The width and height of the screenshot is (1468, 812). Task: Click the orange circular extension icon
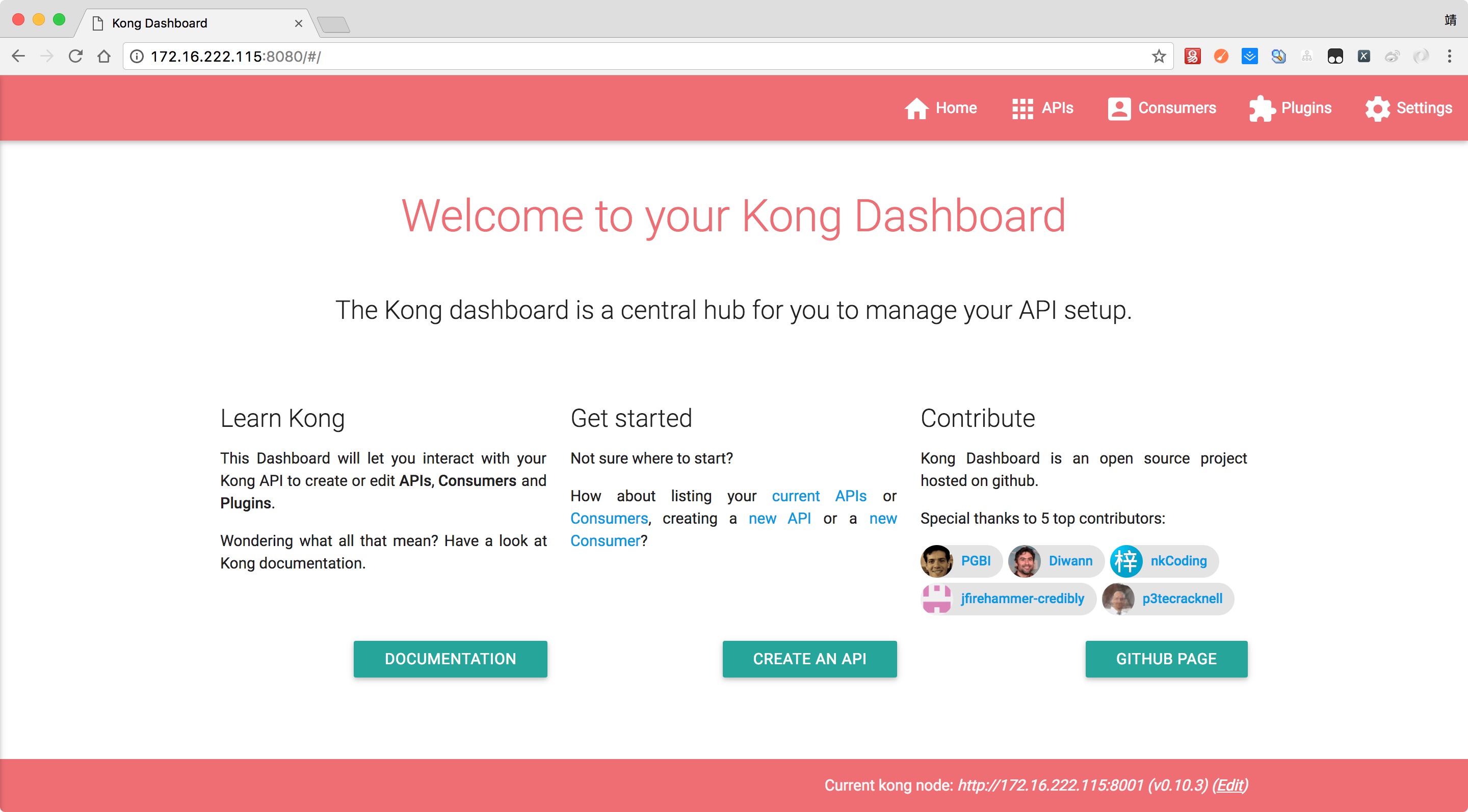point(1221,56)
